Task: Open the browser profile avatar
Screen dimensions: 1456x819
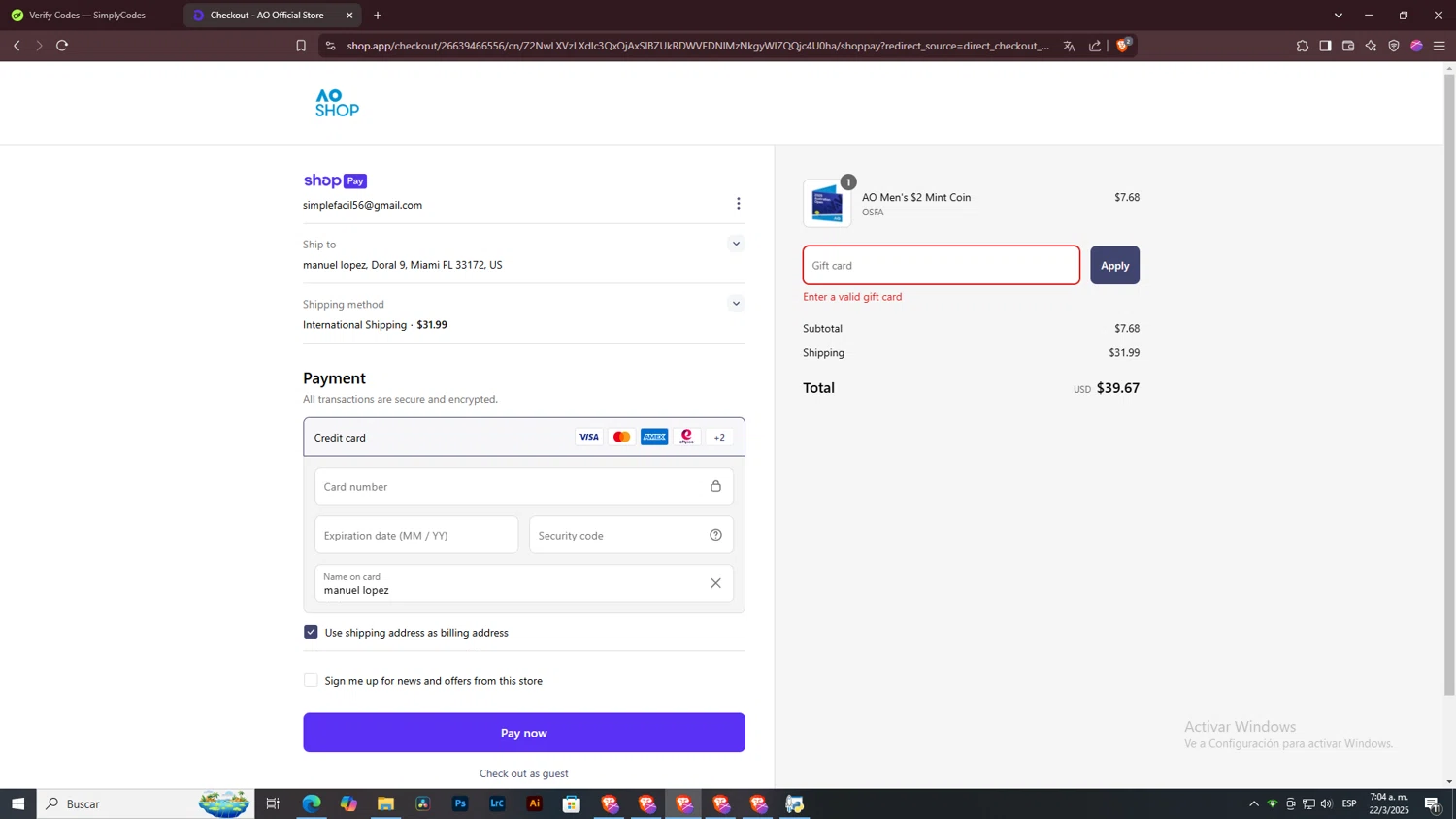Action: 1417,46
